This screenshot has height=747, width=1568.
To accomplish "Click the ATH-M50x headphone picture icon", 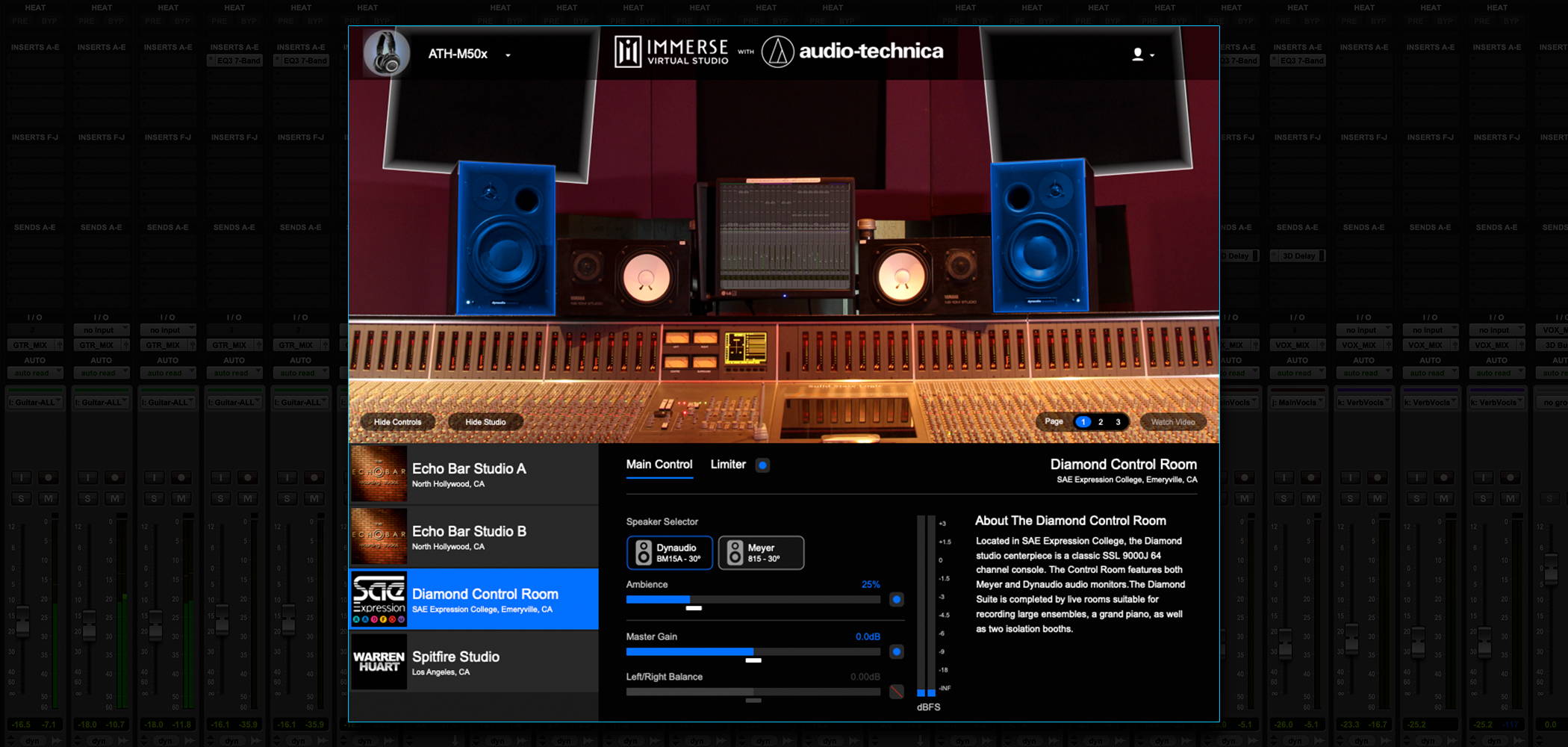I will click(386, 53).
